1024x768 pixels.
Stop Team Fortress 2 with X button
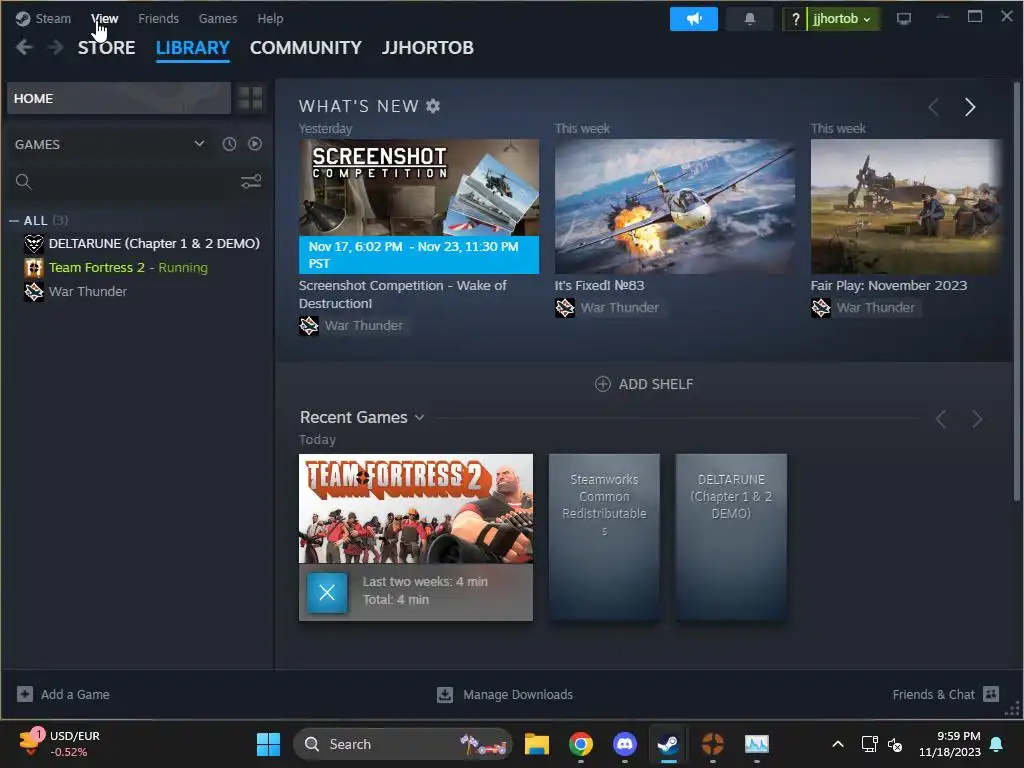327,592
